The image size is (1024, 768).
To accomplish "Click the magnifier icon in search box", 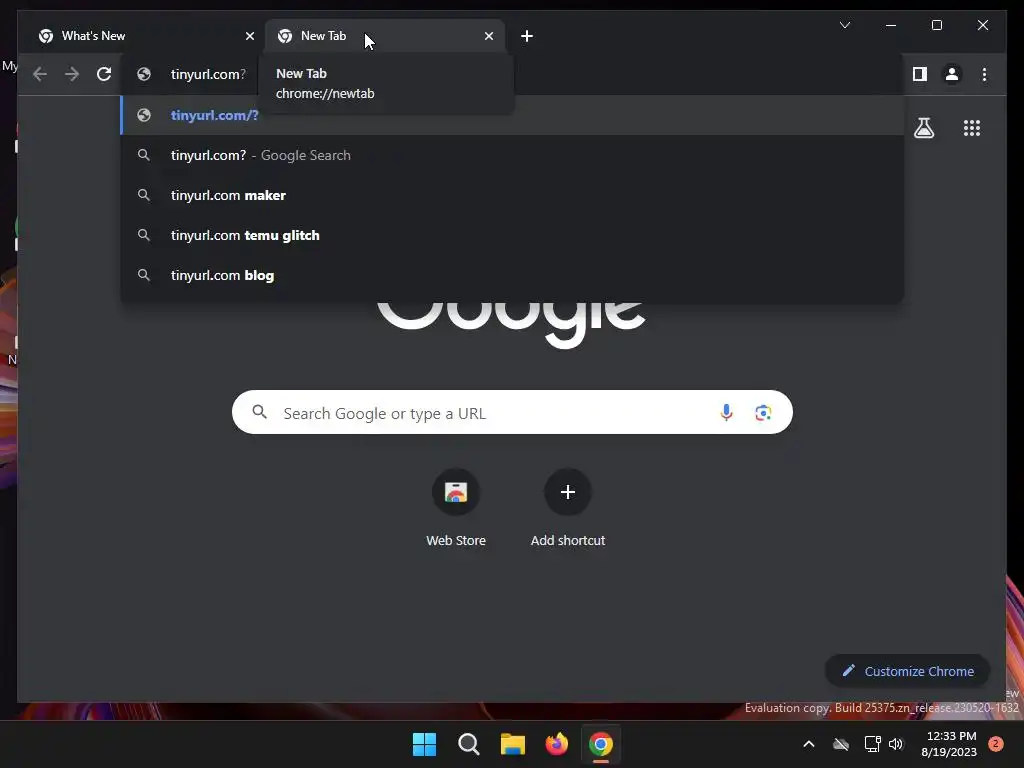I will (x=259, y=412).
